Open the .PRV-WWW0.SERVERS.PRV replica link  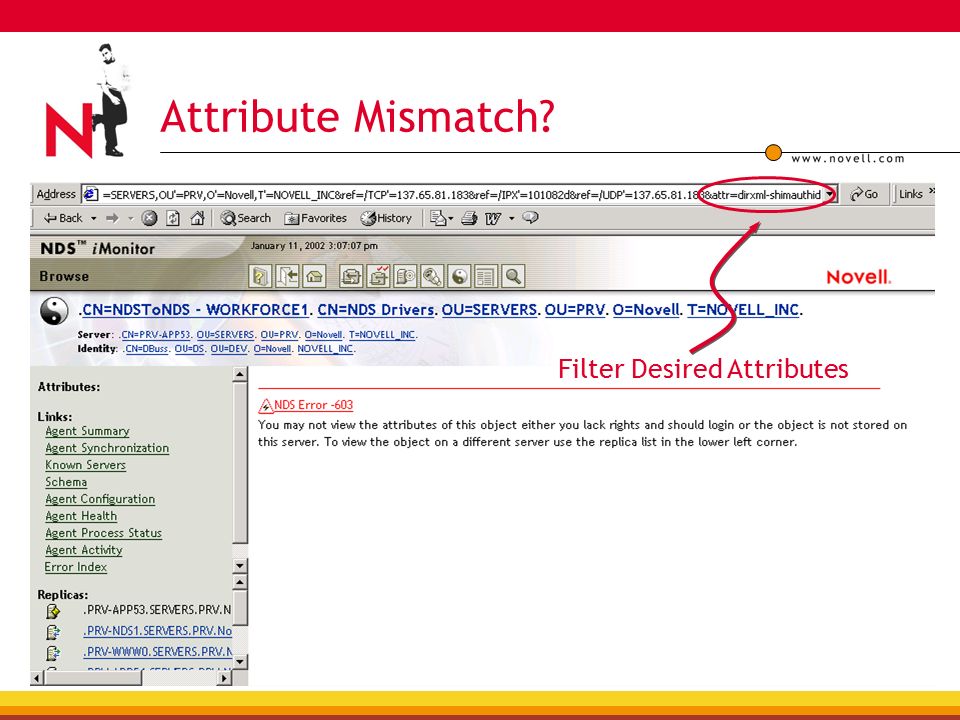coord(157,651)
